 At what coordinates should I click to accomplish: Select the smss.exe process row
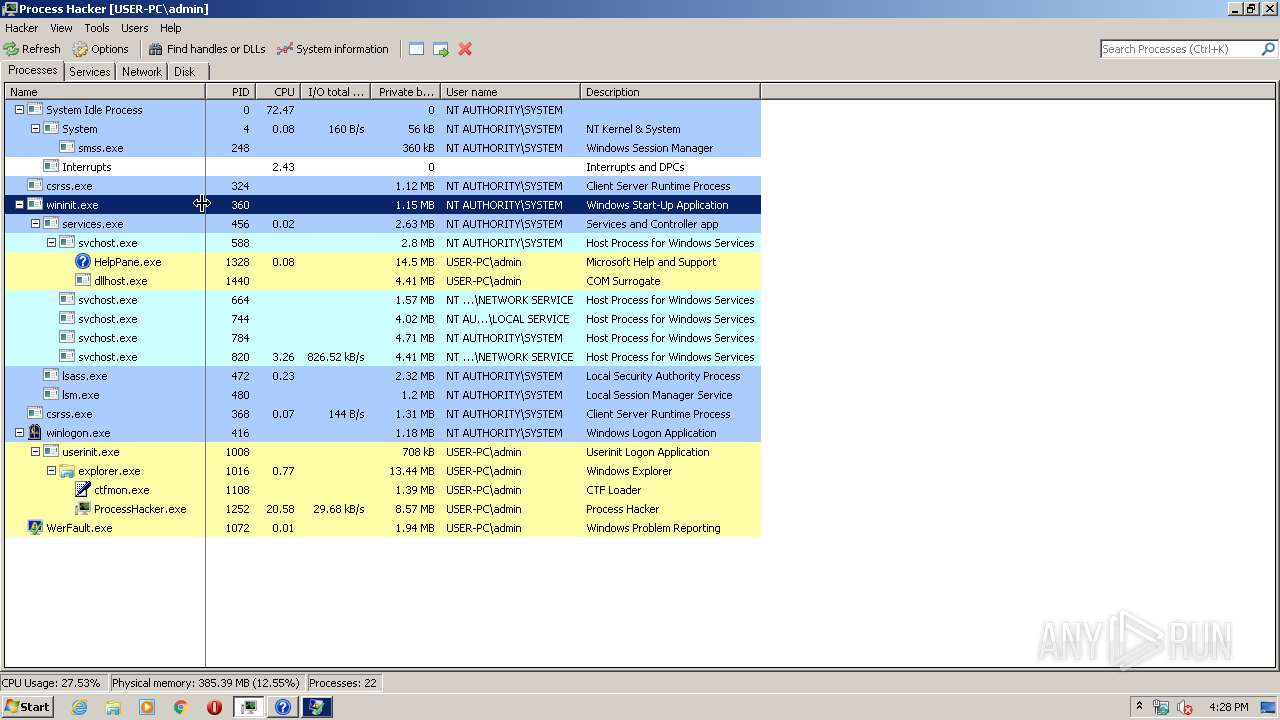click(x=383, y=148)
